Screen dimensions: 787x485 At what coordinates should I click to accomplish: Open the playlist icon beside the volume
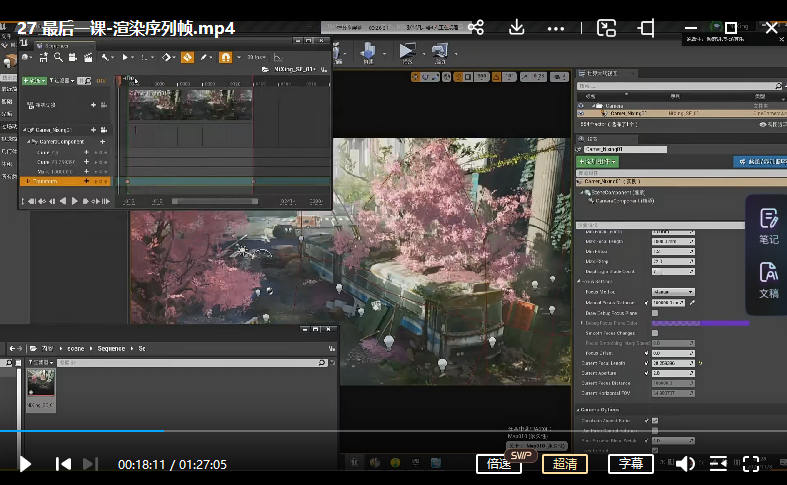tap(718, 463)
